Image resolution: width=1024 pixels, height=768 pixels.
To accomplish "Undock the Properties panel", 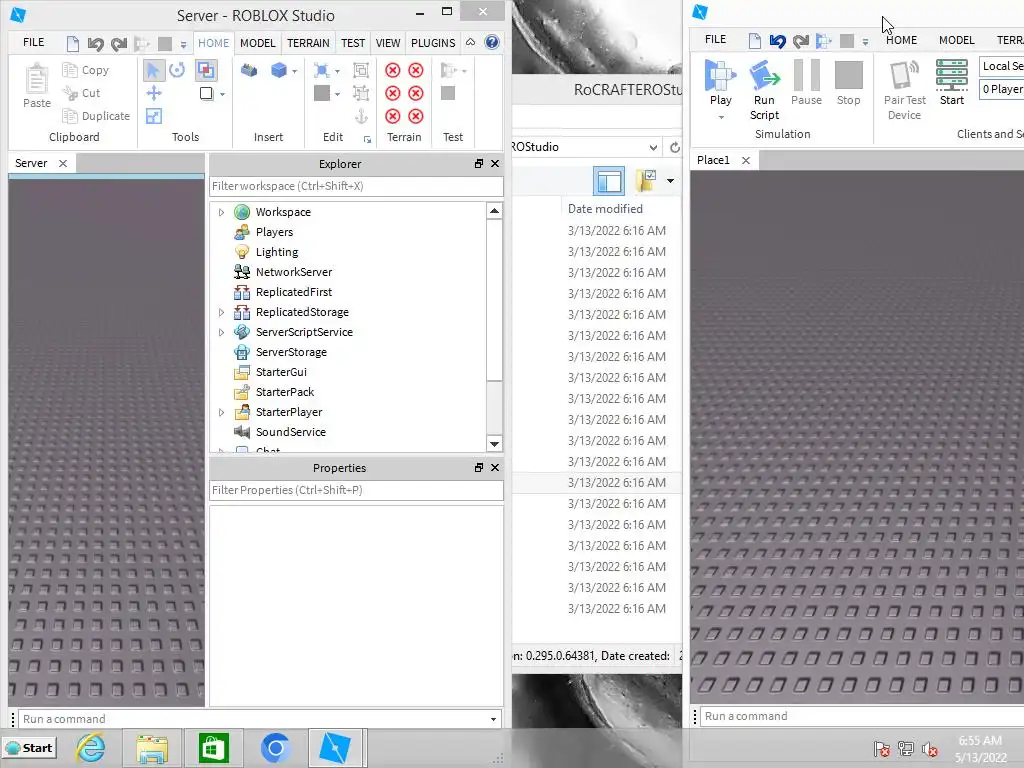I will click(x=479, y=468).
